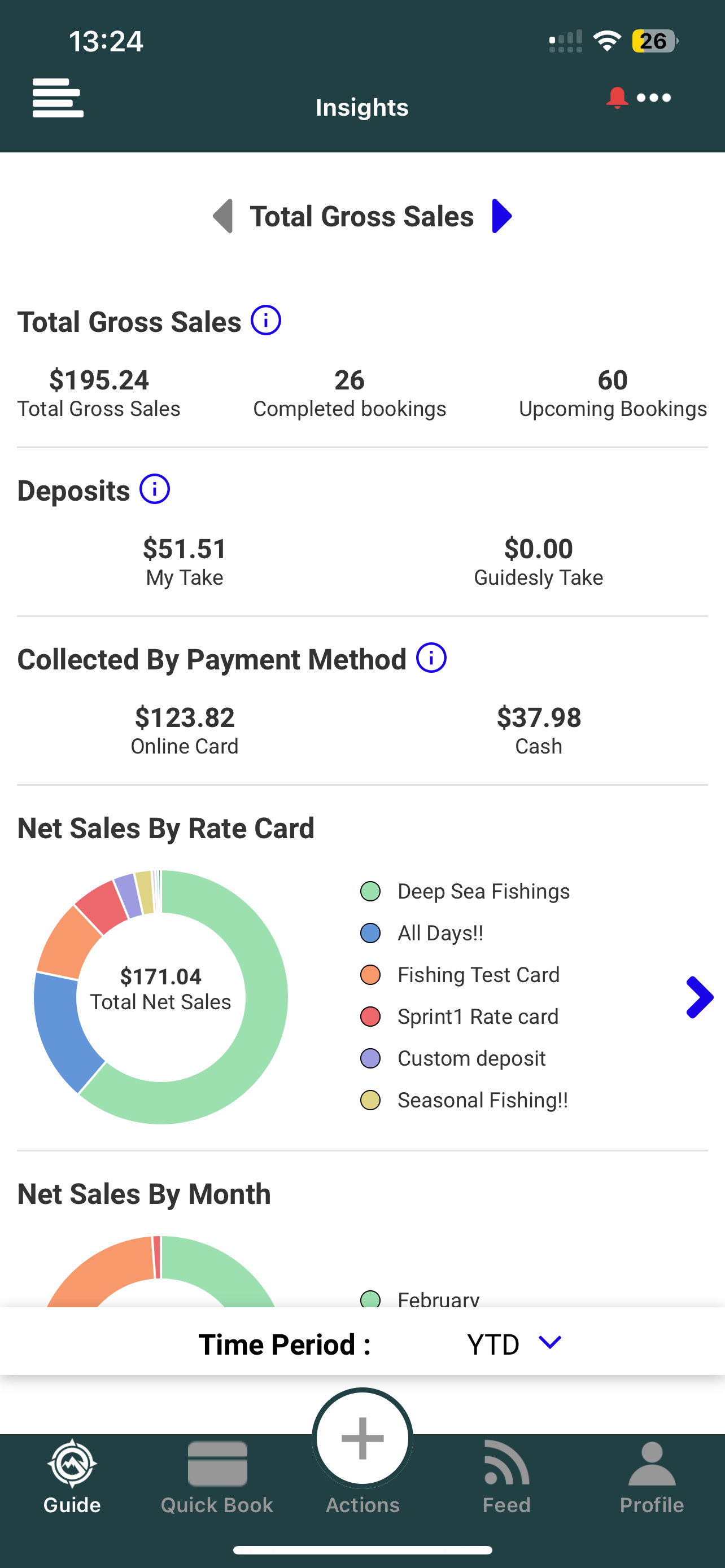Open the Feed tab
Screen dimensions: 725x1568
point(506,1478)
